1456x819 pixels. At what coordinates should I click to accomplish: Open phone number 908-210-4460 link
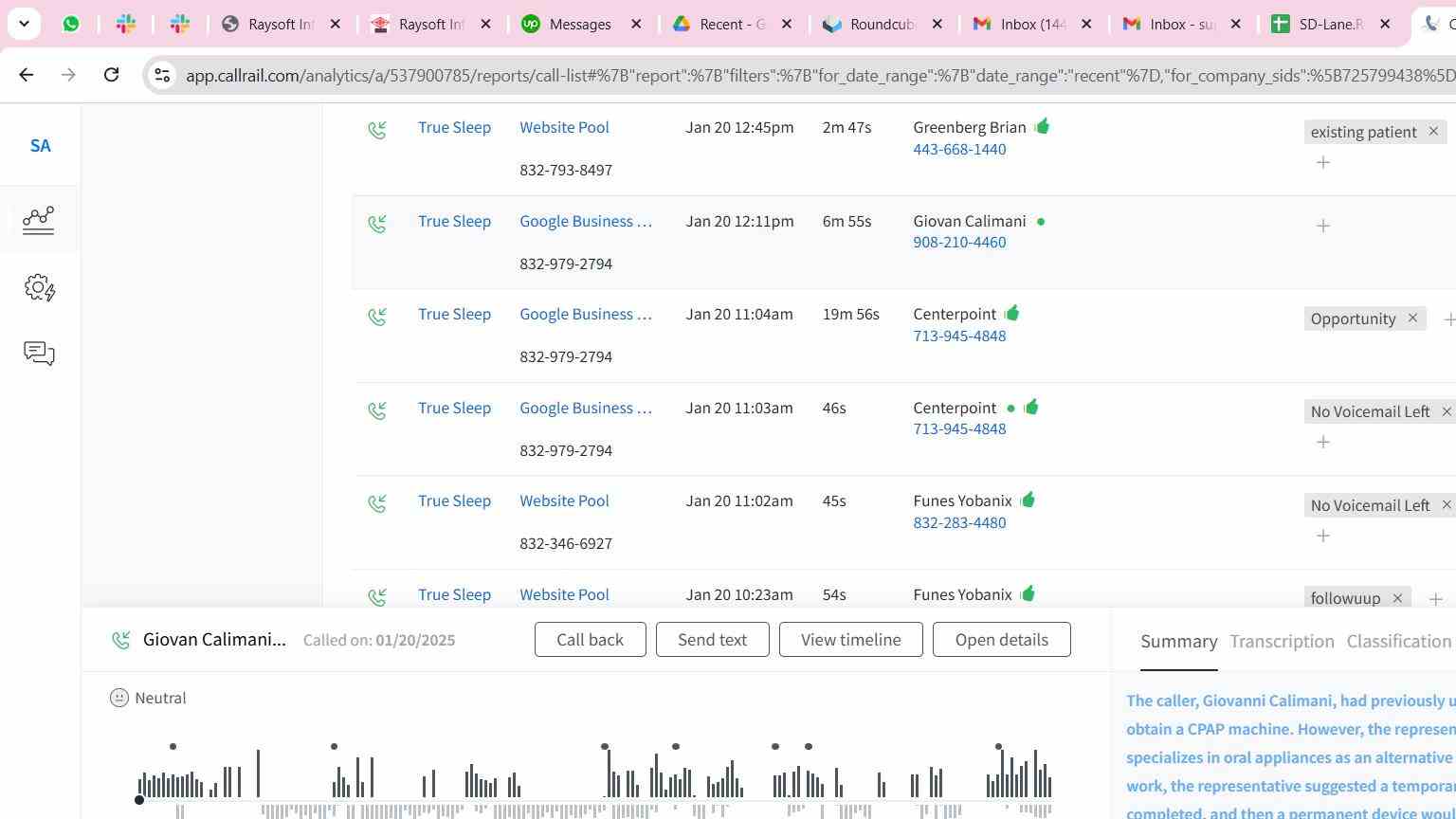point(959,242)
